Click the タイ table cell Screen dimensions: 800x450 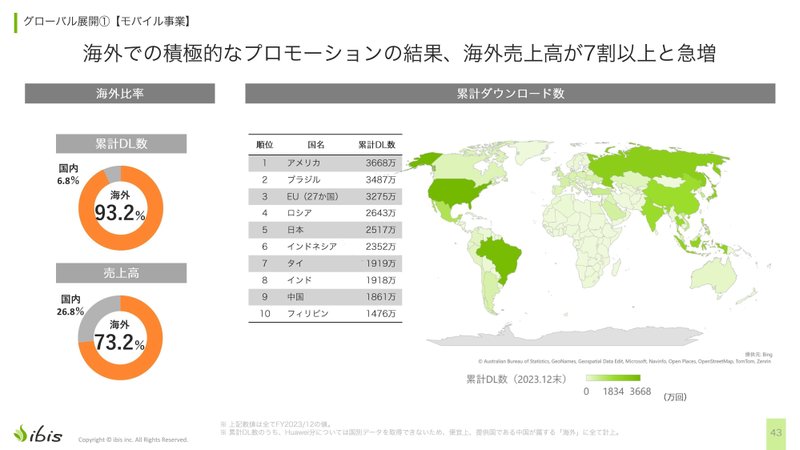coord(295,263)
